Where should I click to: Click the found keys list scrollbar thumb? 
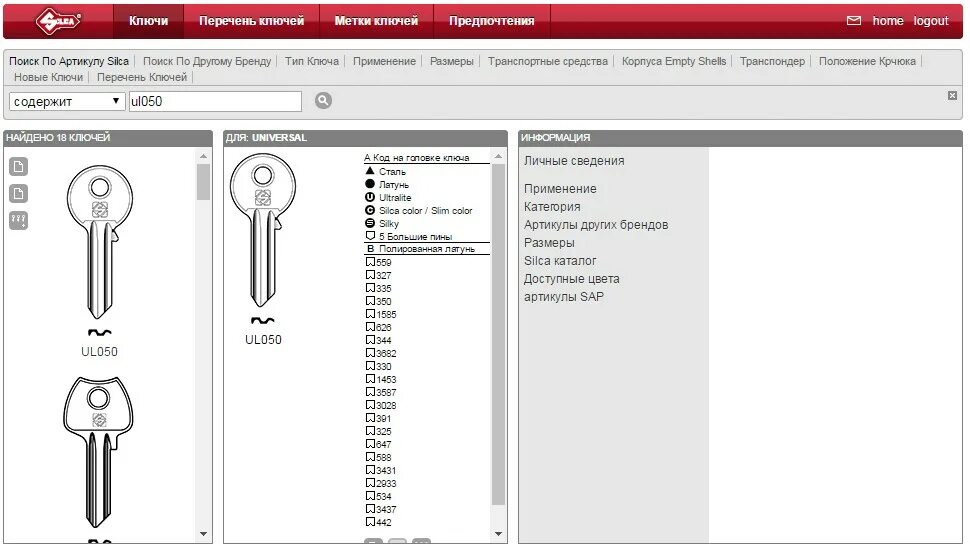tap(204, 182)
